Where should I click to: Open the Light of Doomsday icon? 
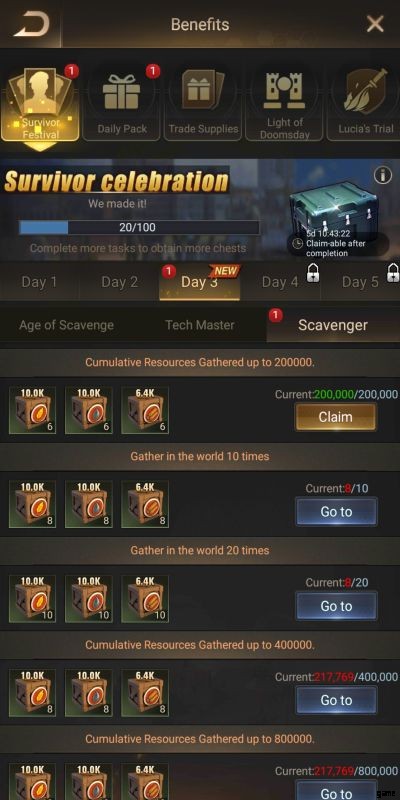[285, 104]
